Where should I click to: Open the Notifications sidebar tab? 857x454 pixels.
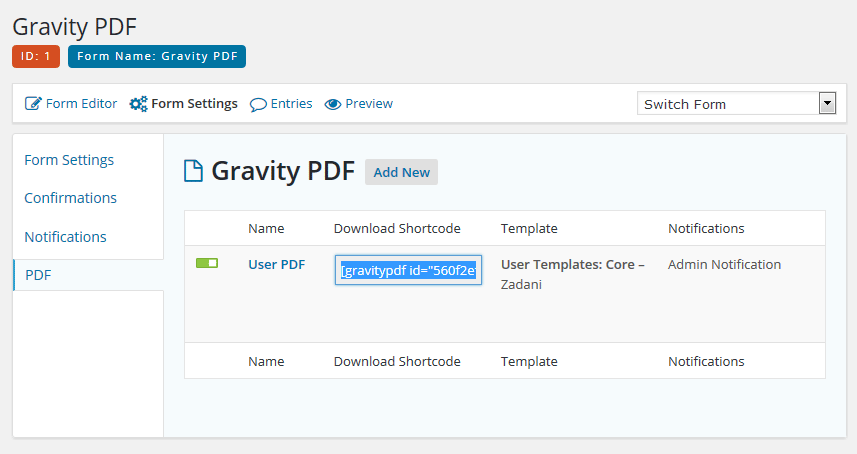pyautogui.click(x=65, y=237)
